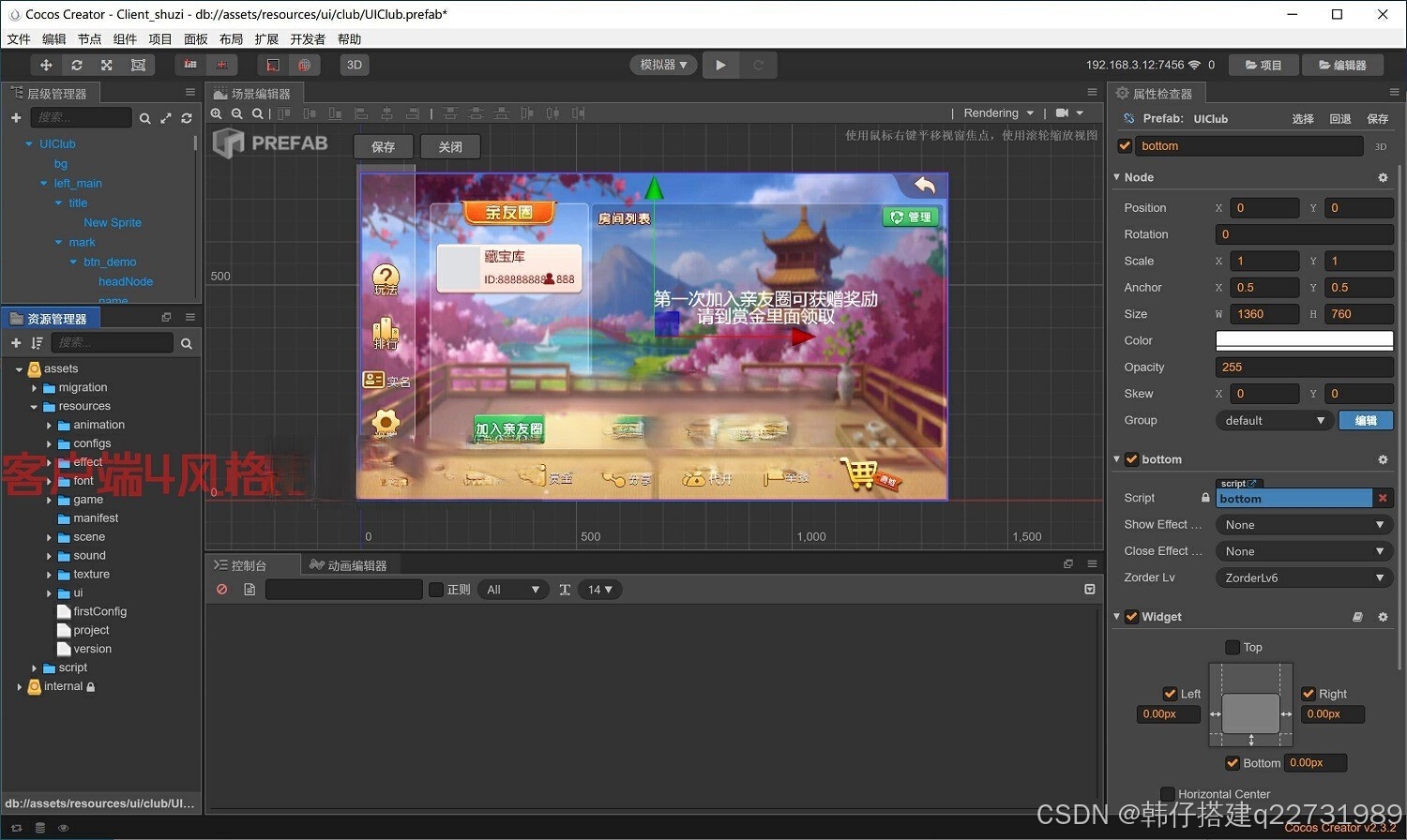The image size is (1407, 840).
Task: Open project folder button
Action: 1263,65
